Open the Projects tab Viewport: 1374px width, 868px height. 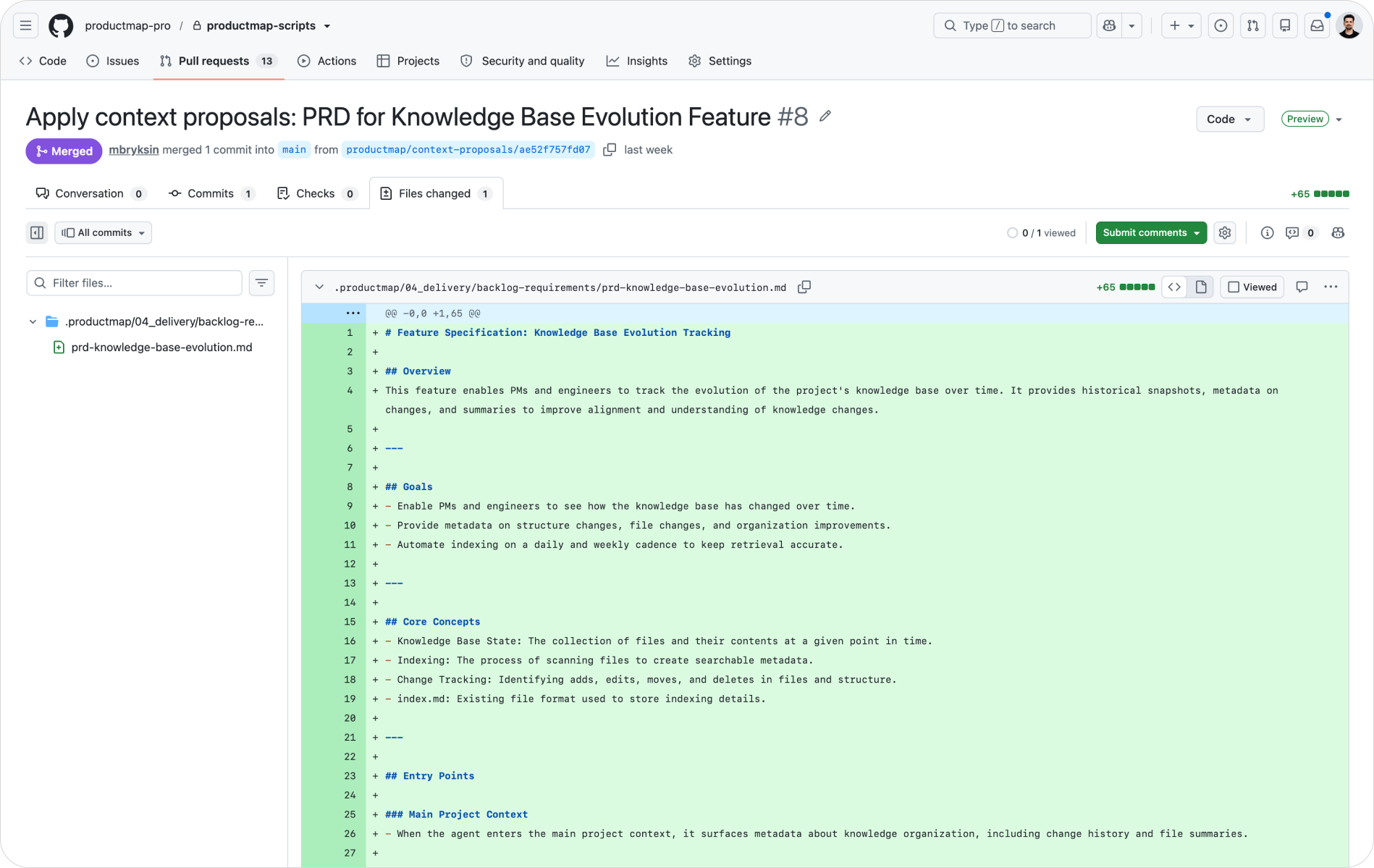point(408,61)
